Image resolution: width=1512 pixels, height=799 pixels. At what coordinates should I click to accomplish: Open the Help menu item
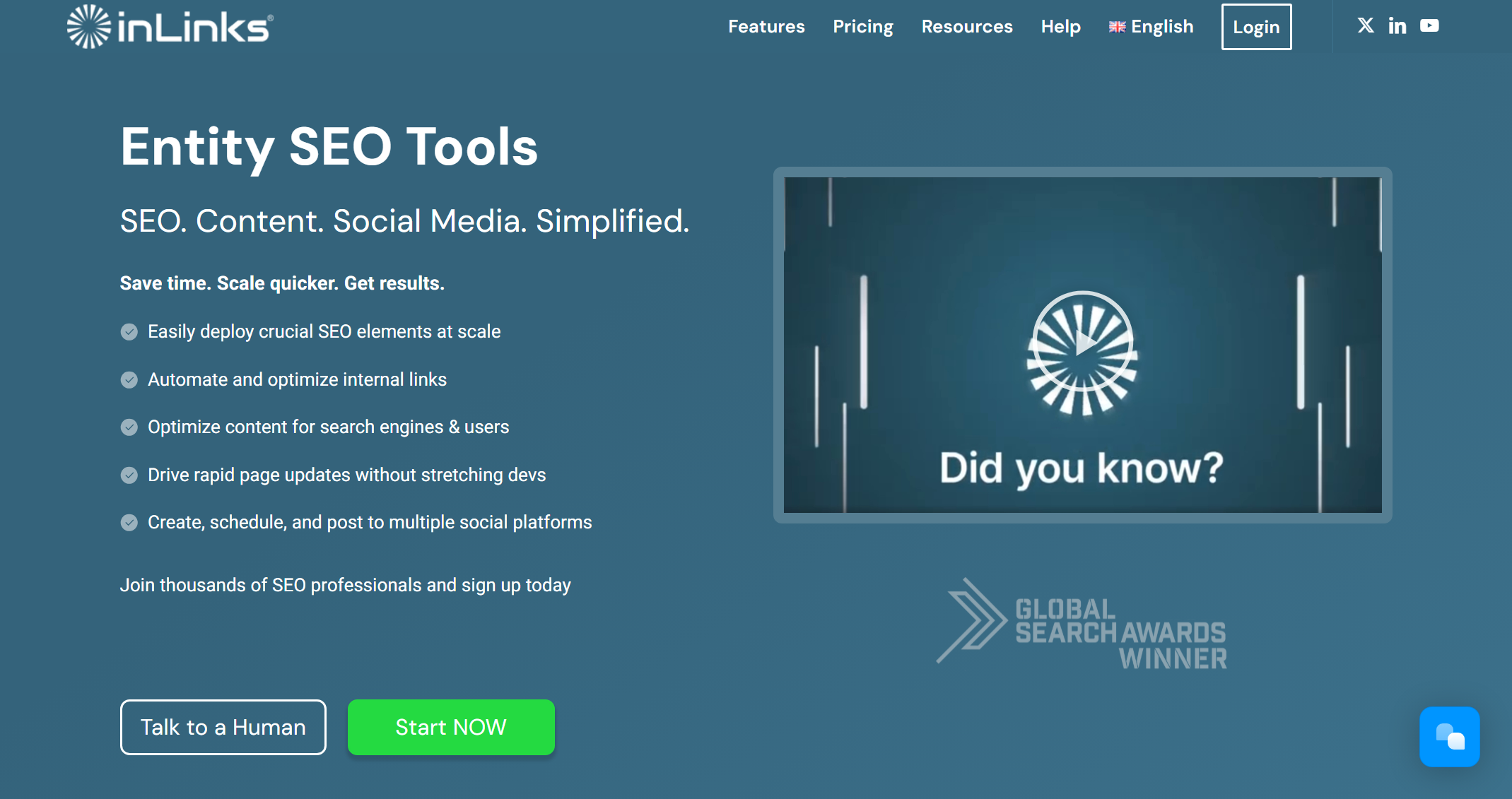pyautogui.click(x=1060, y=26)
